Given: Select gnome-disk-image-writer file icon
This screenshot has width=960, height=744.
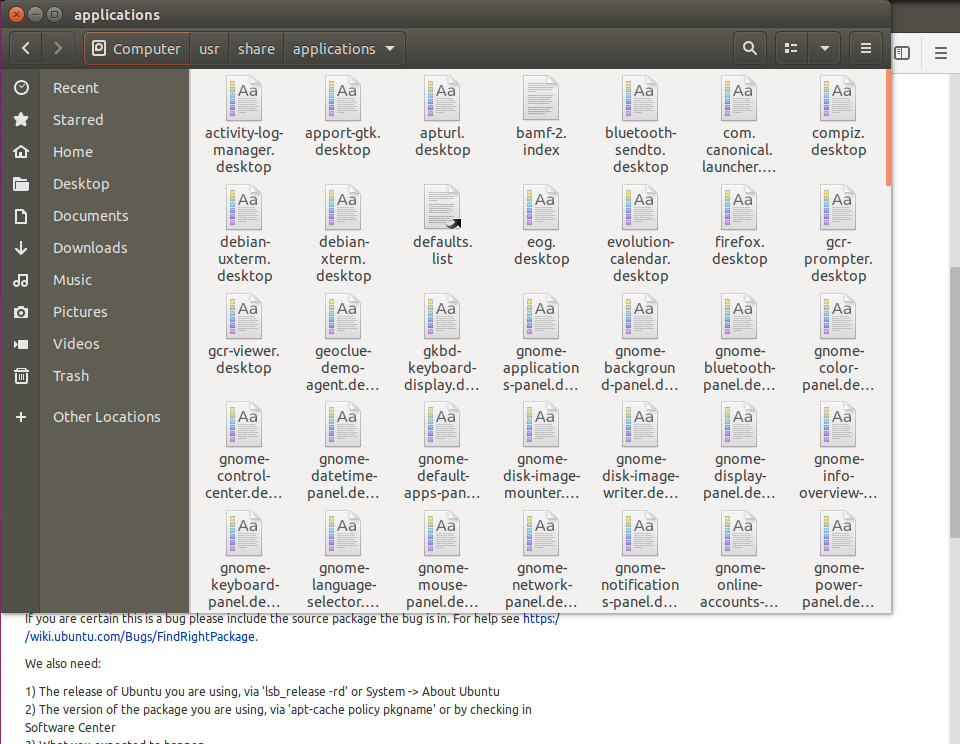Looking at the screenshot, I should click(x=640, y=424).
